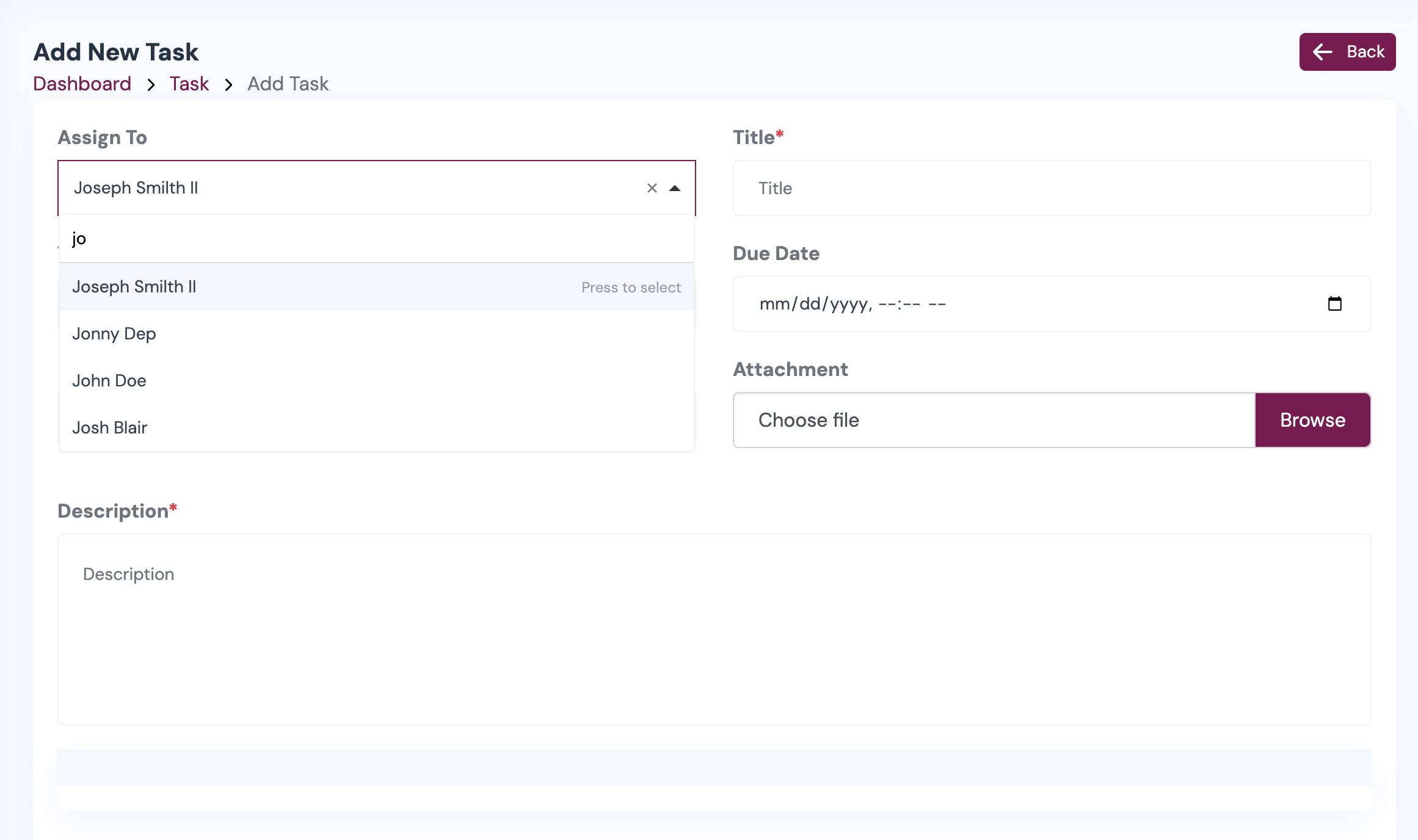
Task: Click the highlighted Press to select row
Action: point(631,286)
